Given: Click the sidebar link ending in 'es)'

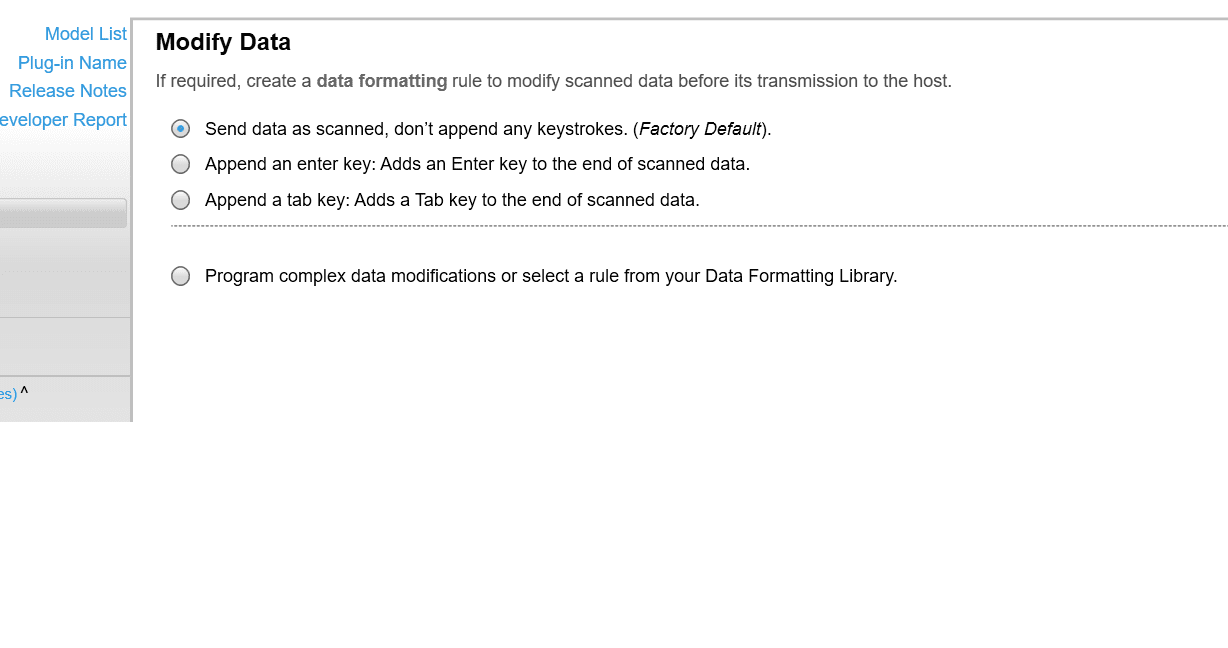Looking at the screenshot, I should click(x=8, y=394).
